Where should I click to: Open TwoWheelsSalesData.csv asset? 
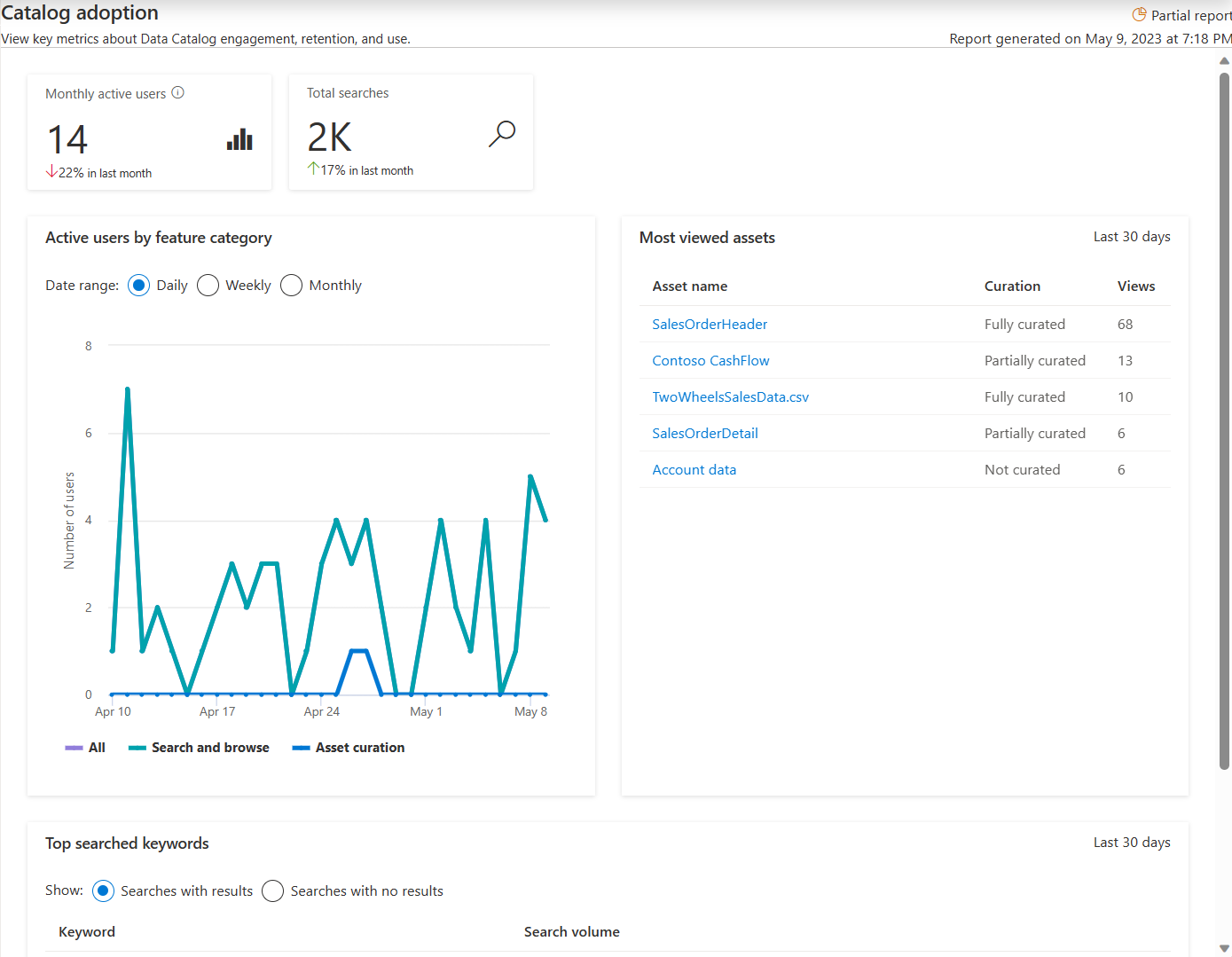point(730,397)
